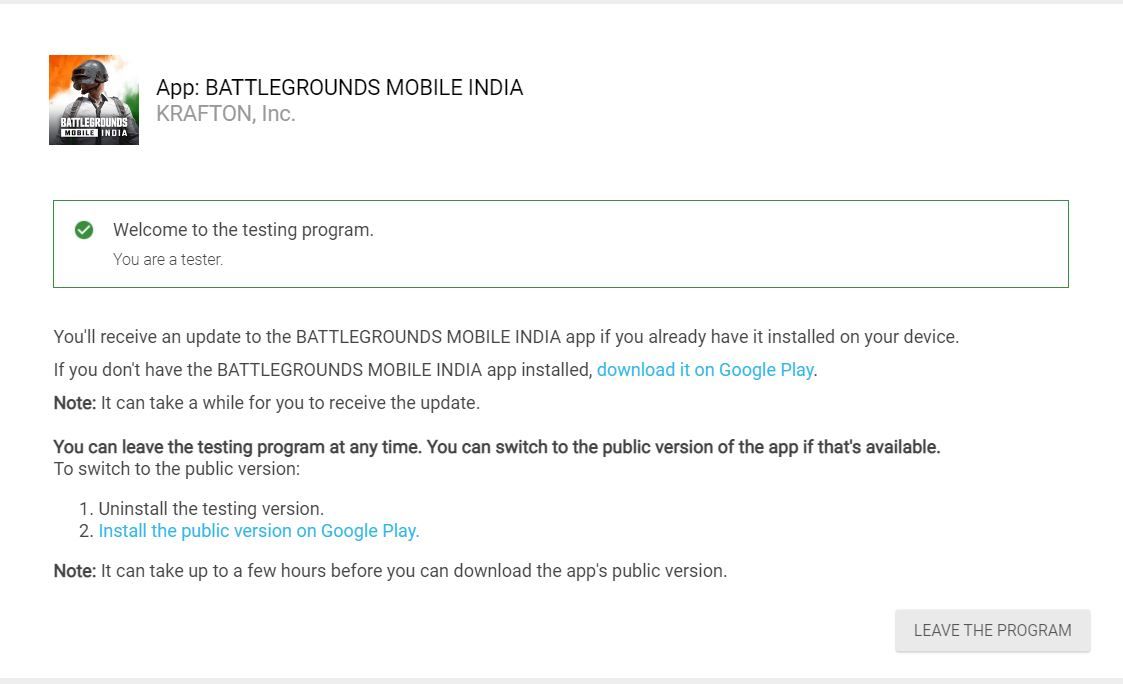Click 'It can take a while' note
Screen dimensions: 1123x684
(266, 403)
